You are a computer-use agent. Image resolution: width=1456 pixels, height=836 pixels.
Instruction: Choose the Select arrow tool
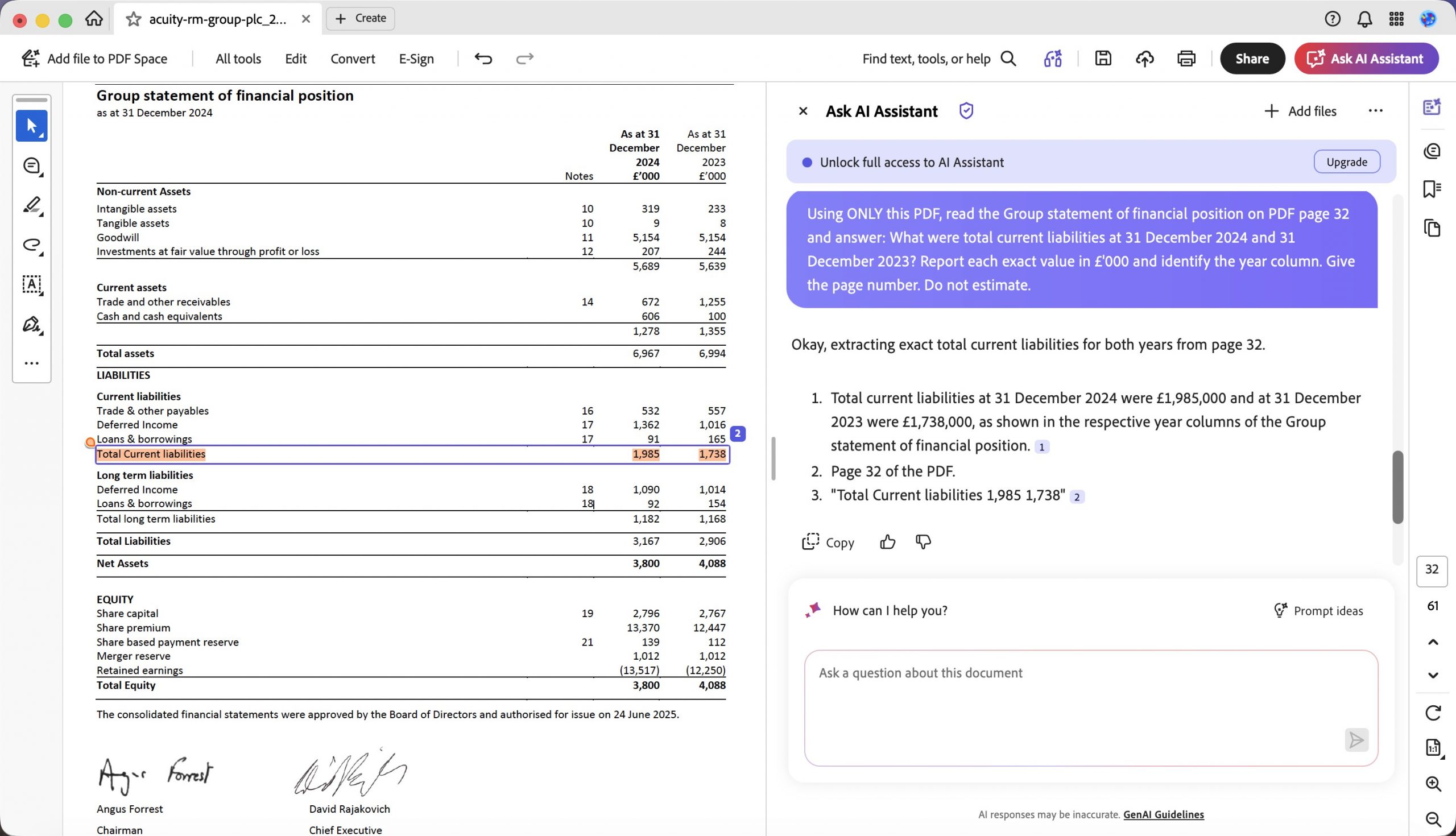(32, 126)
